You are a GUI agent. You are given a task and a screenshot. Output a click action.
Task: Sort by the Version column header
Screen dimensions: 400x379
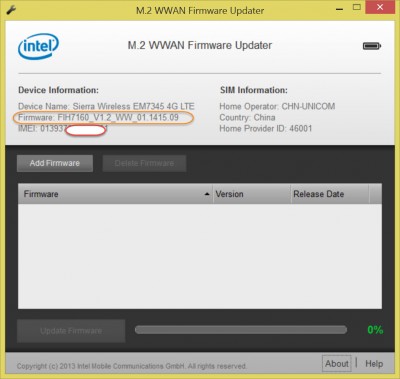(252, 194)
